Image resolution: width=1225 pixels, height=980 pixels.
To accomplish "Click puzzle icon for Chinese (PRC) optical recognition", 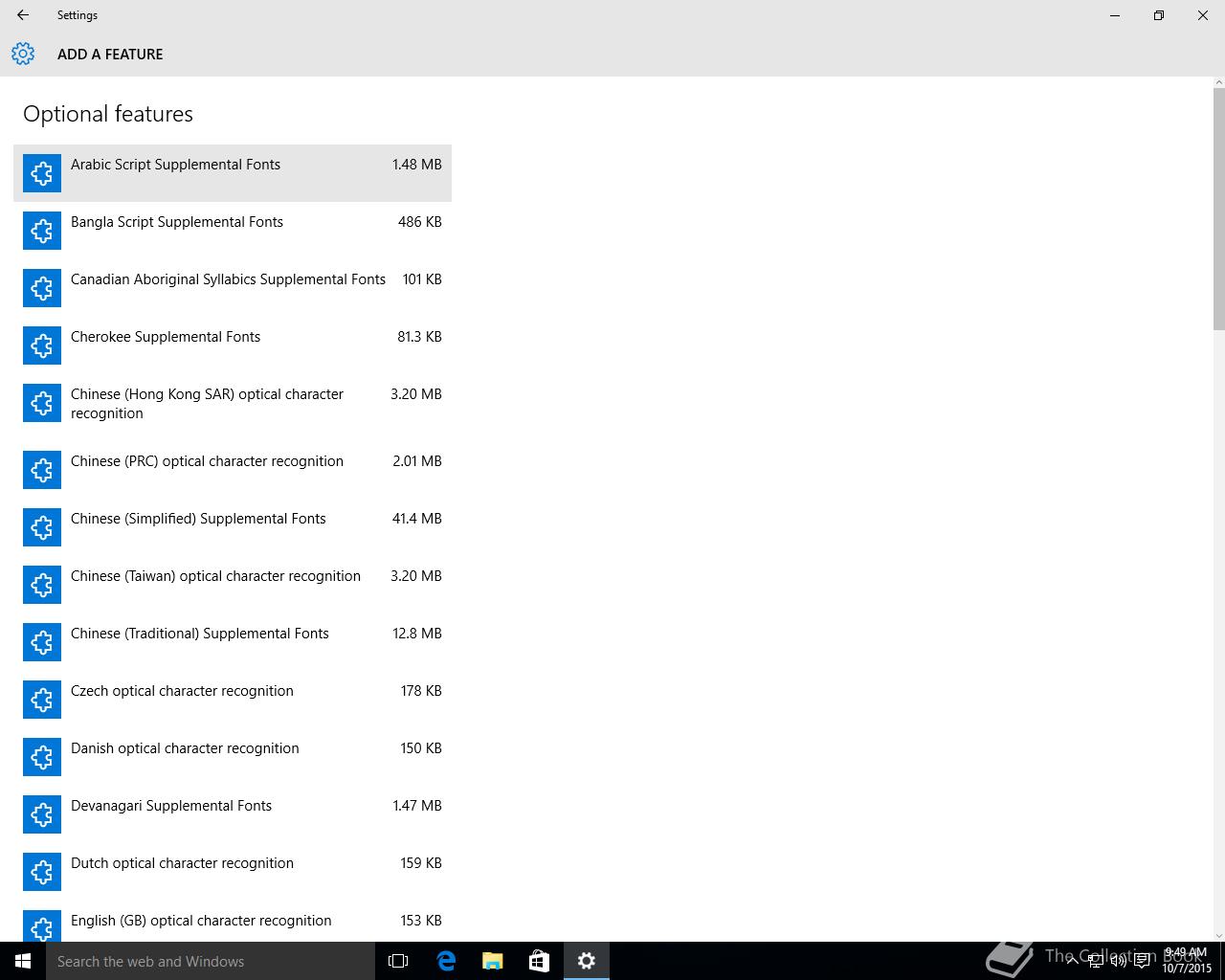I will point(42,470).
